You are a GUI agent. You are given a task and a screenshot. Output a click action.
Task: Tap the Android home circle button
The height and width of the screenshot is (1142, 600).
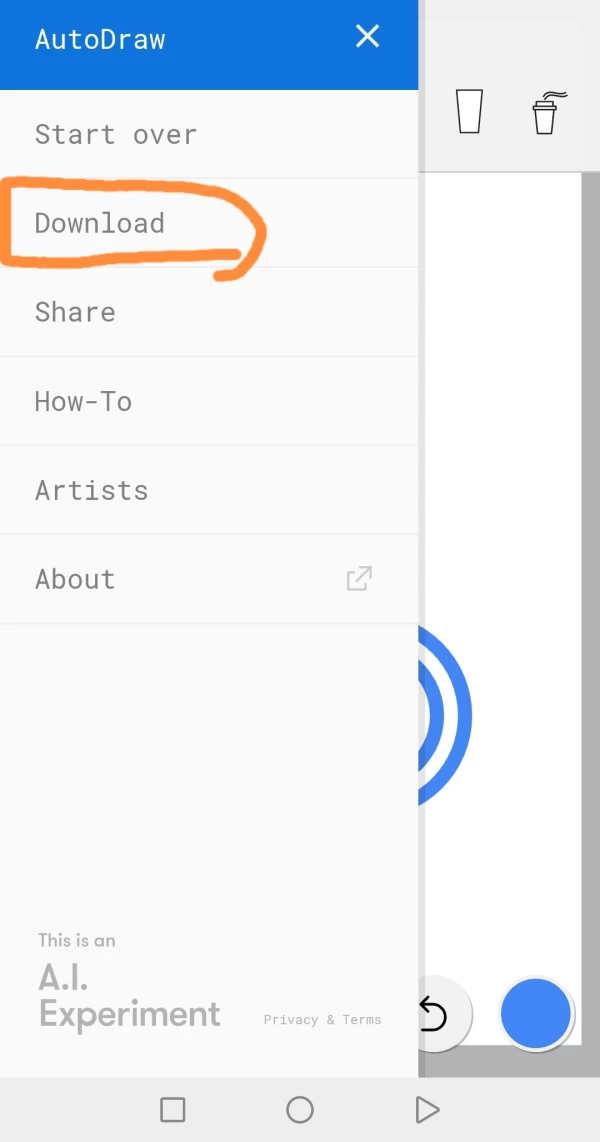pos(300,1109)
